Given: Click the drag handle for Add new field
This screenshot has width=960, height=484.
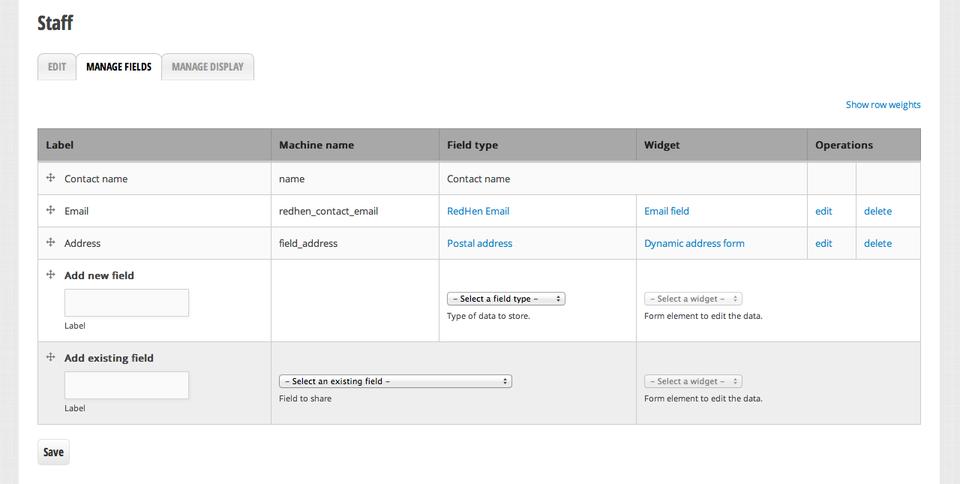Looking at the screenshot, I should tap(50, 275).
